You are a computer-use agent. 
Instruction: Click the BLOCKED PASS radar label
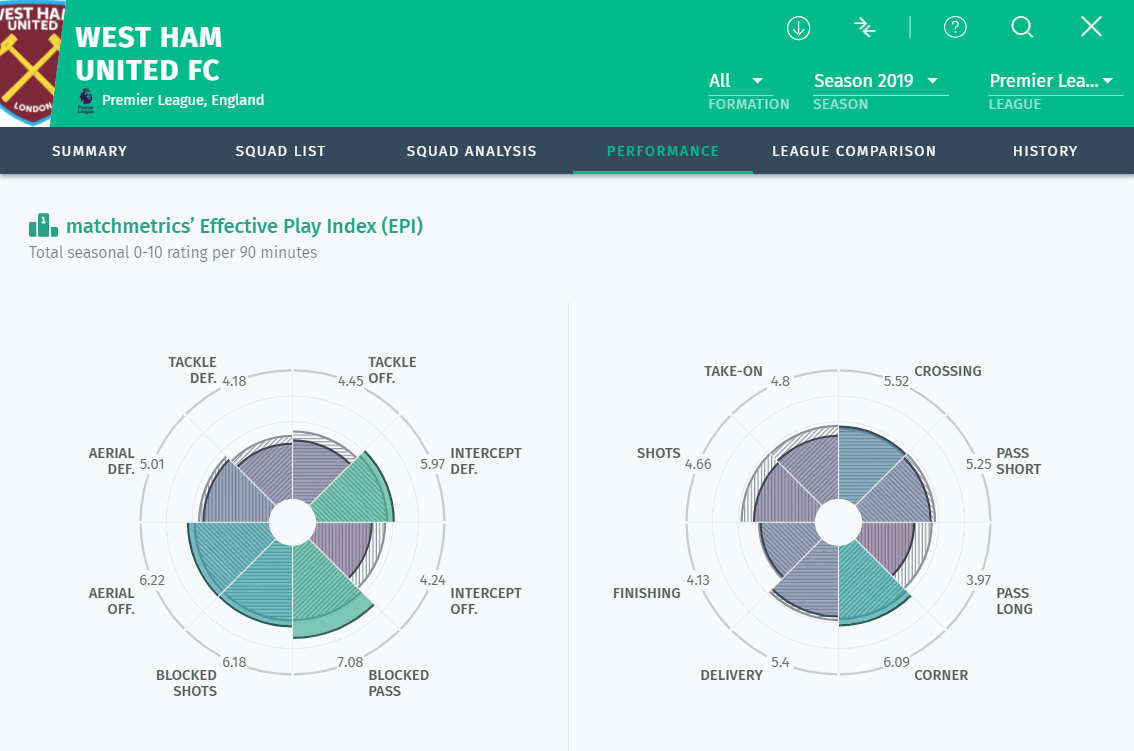(x=398, y=683)
